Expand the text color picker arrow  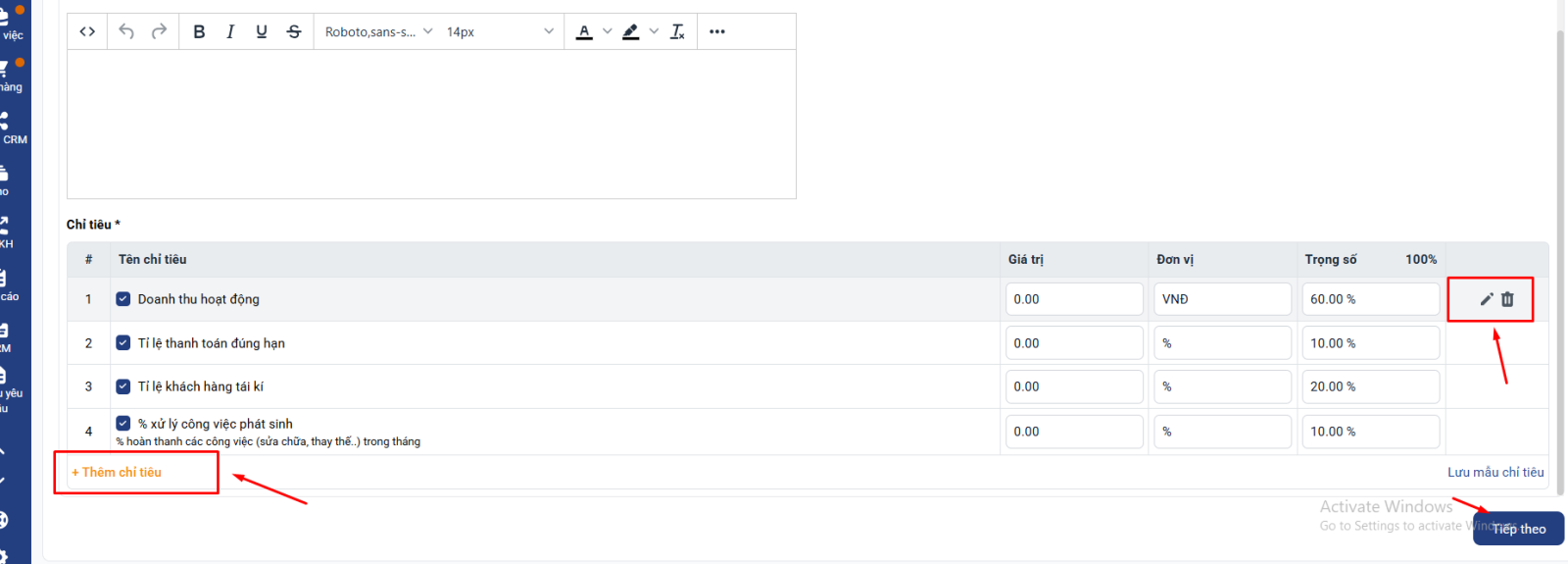(608, 31)
